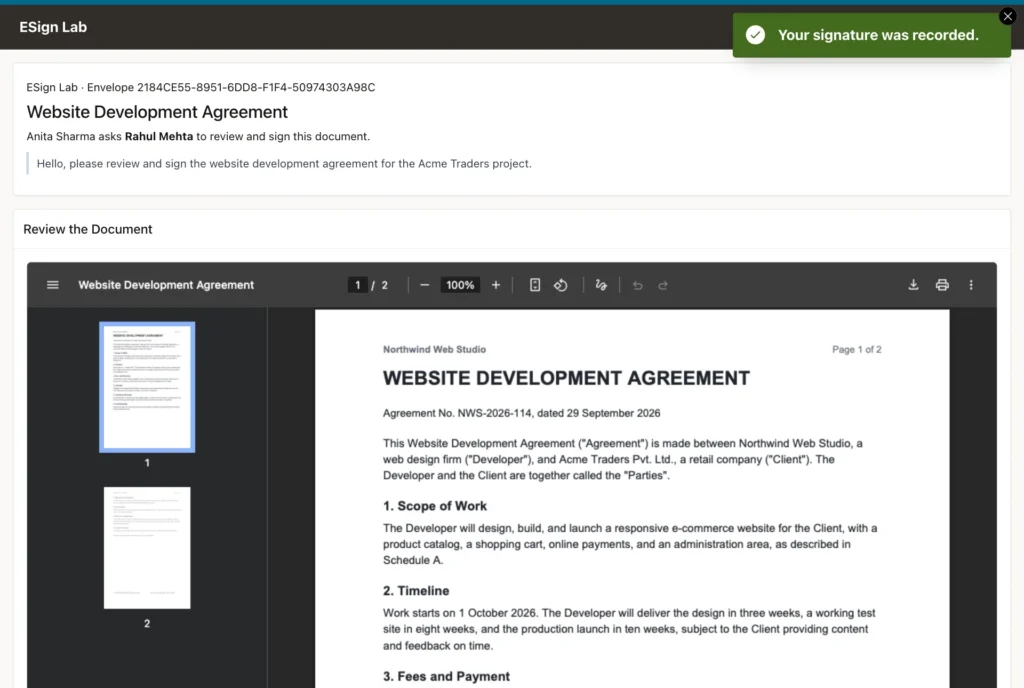
Task: Print the document
Action: point(942,285)
